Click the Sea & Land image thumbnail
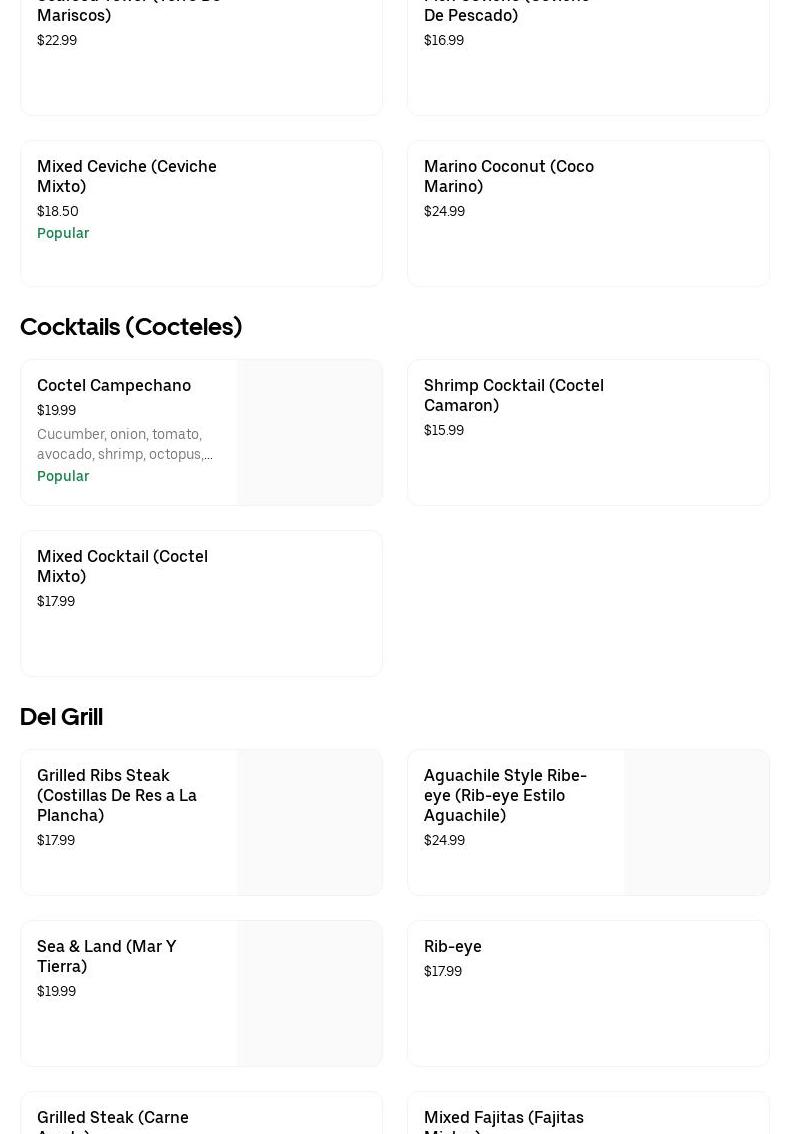804x1134 pixels. (x=310, y=993)
